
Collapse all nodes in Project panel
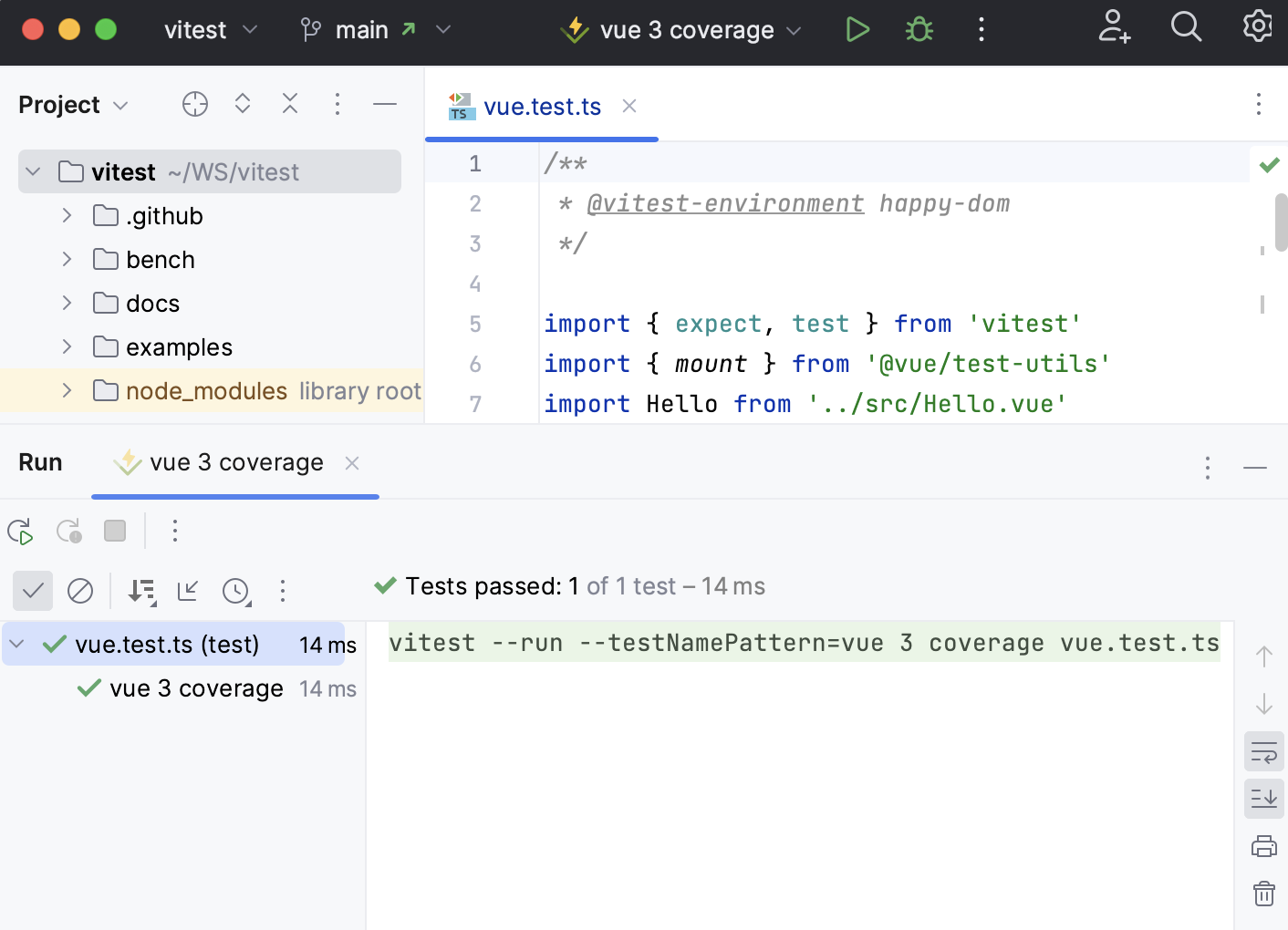pos(290,104)
